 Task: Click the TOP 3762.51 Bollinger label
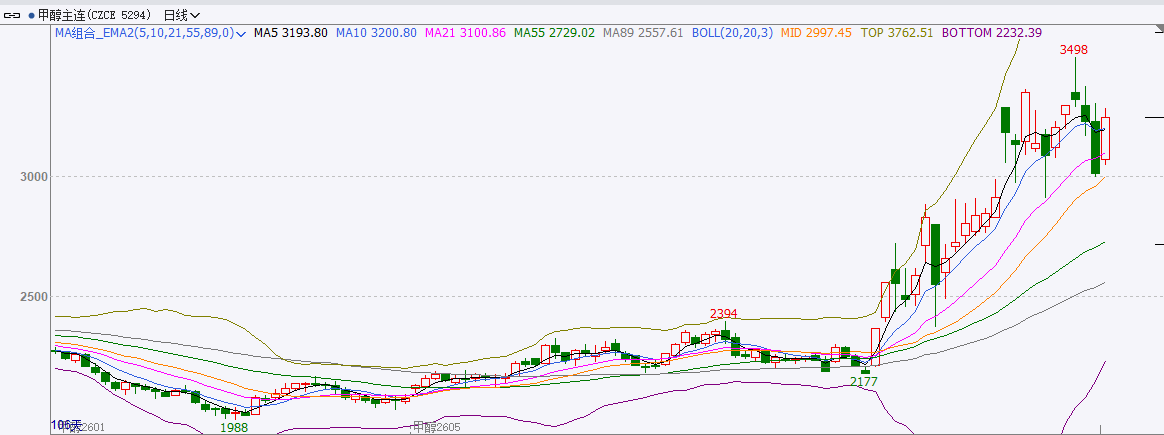coord(897,33)
